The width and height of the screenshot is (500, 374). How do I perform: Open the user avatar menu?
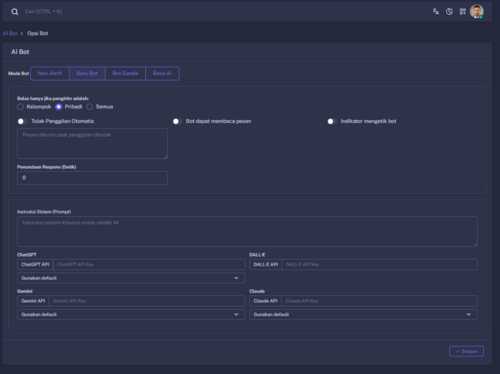point(477,11)
